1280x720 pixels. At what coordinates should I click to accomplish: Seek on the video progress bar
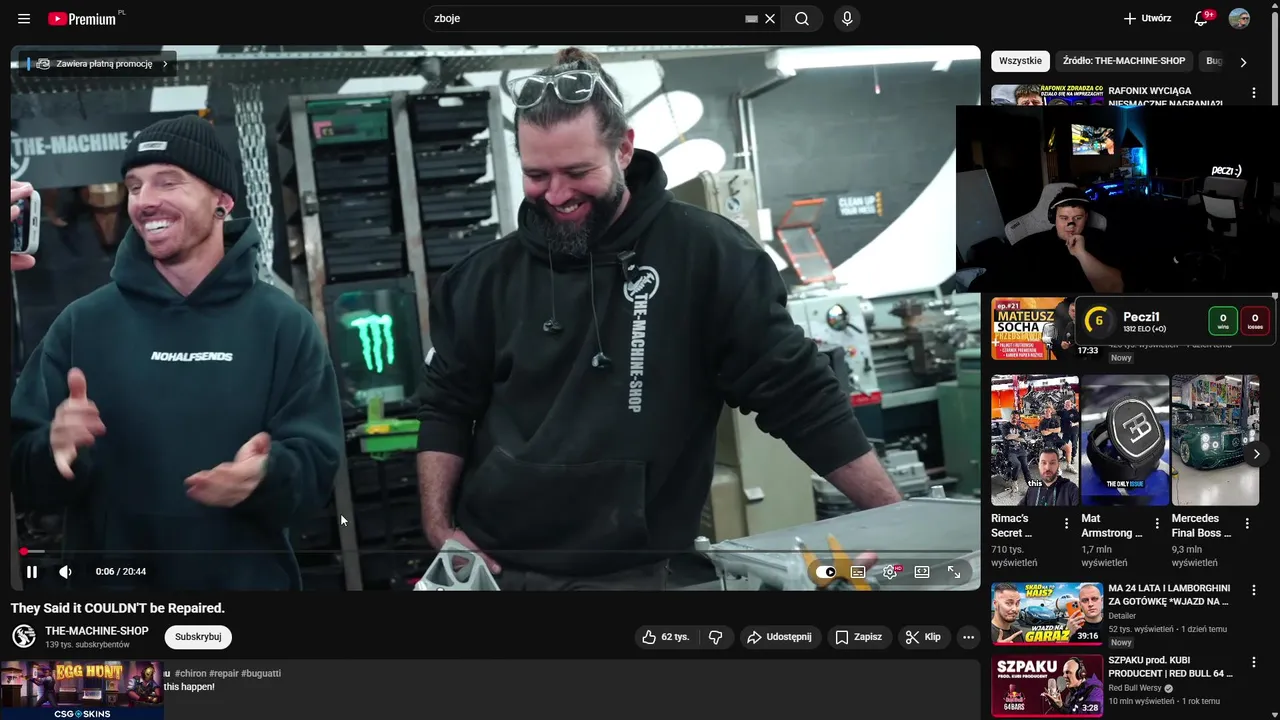(496, 551)
